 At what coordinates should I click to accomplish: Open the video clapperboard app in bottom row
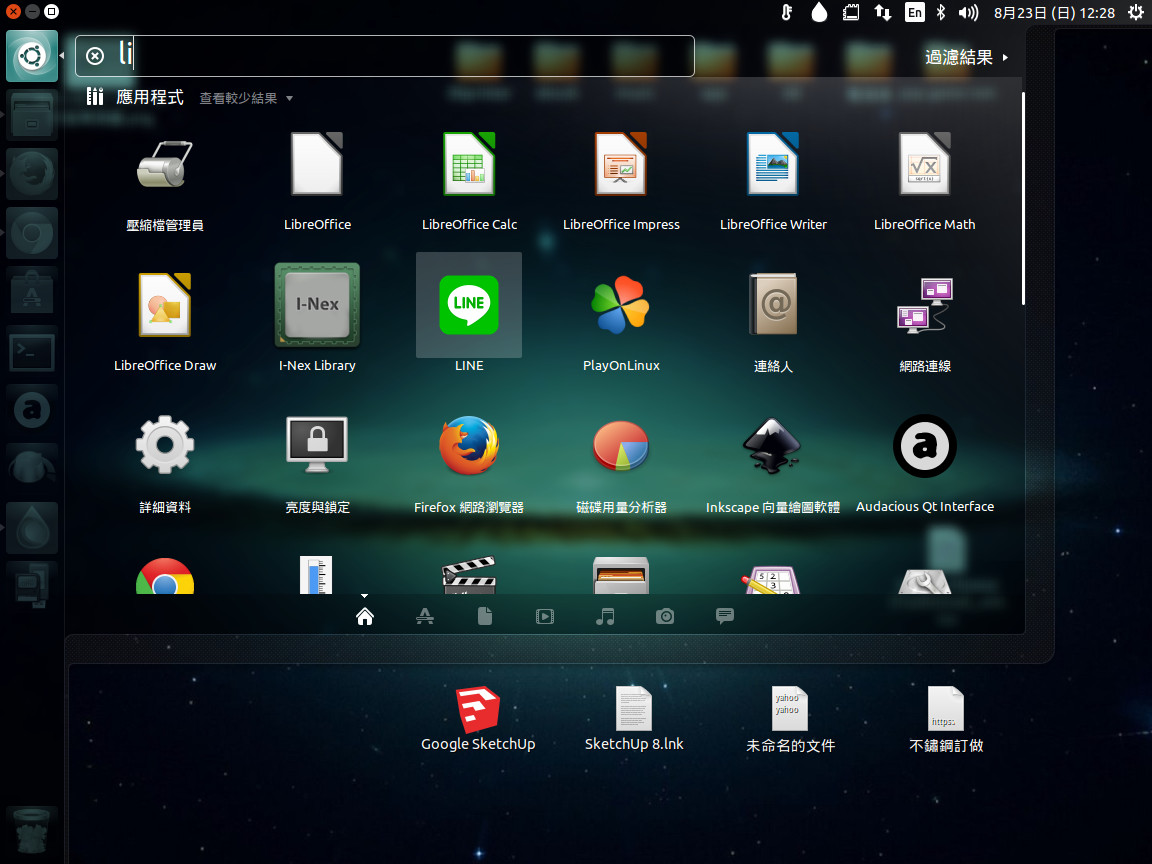[x=469, y=575]
